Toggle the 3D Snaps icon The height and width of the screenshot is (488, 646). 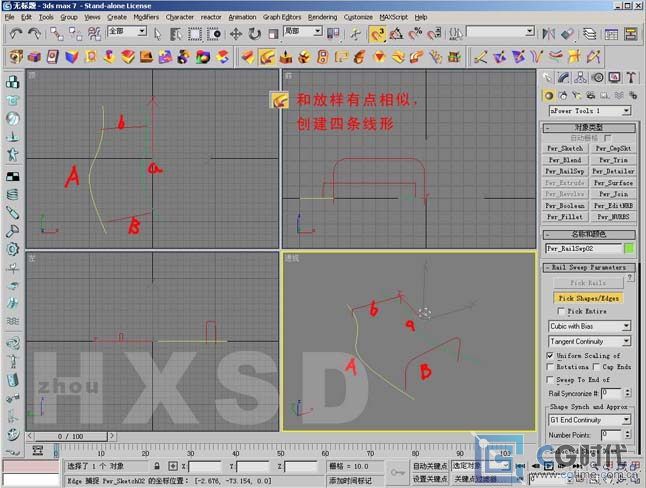pos(377,34)
